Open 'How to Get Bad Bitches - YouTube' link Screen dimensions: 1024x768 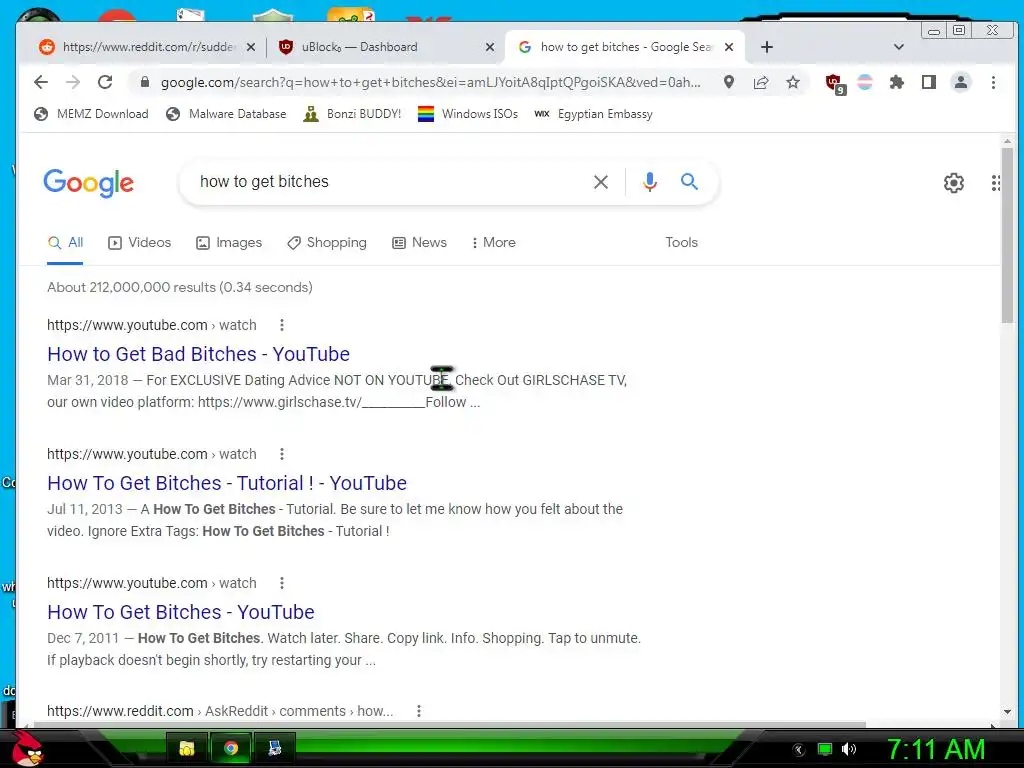tap(199, 354)
